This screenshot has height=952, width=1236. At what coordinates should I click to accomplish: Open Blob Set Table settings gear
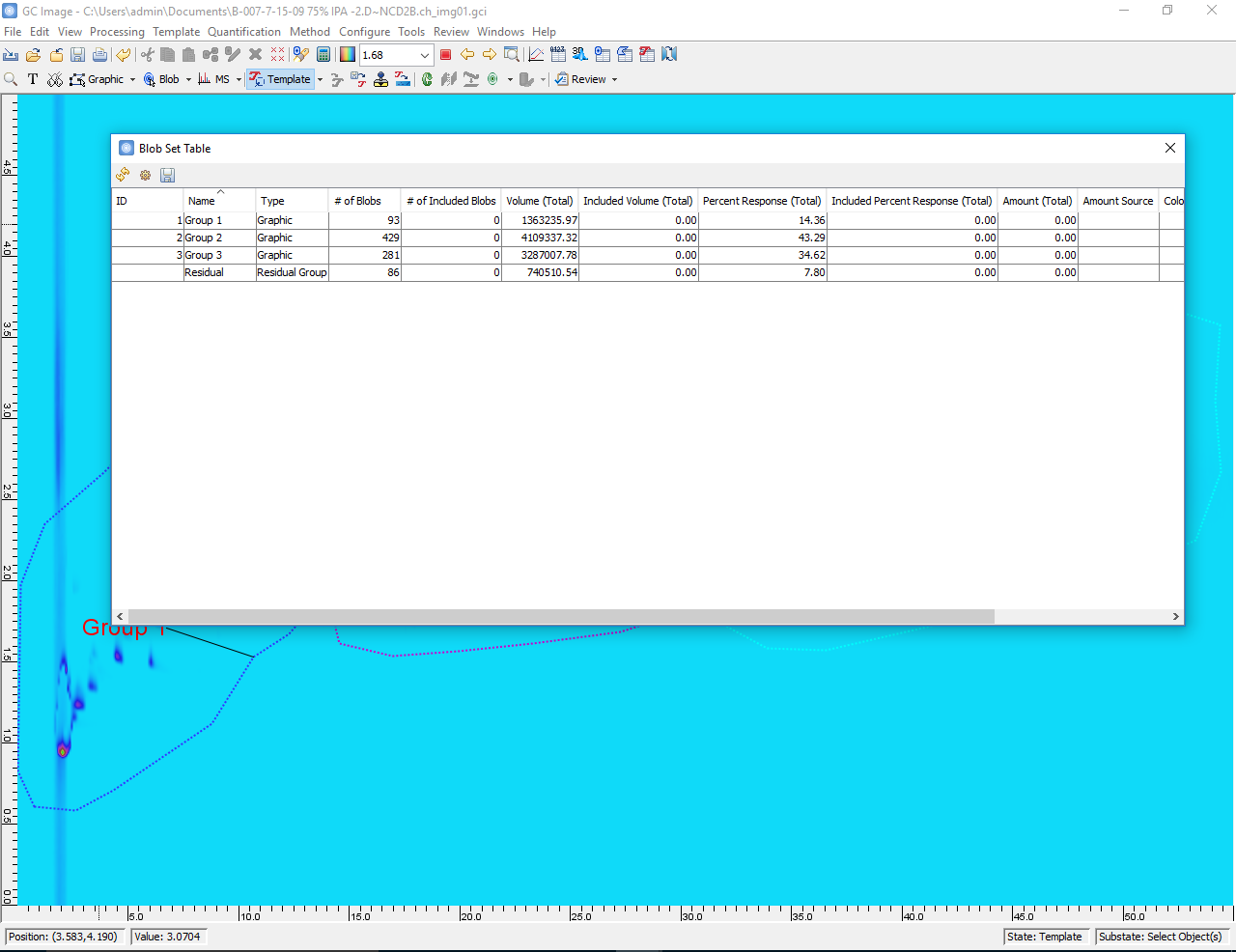click(x=145, y=175)
